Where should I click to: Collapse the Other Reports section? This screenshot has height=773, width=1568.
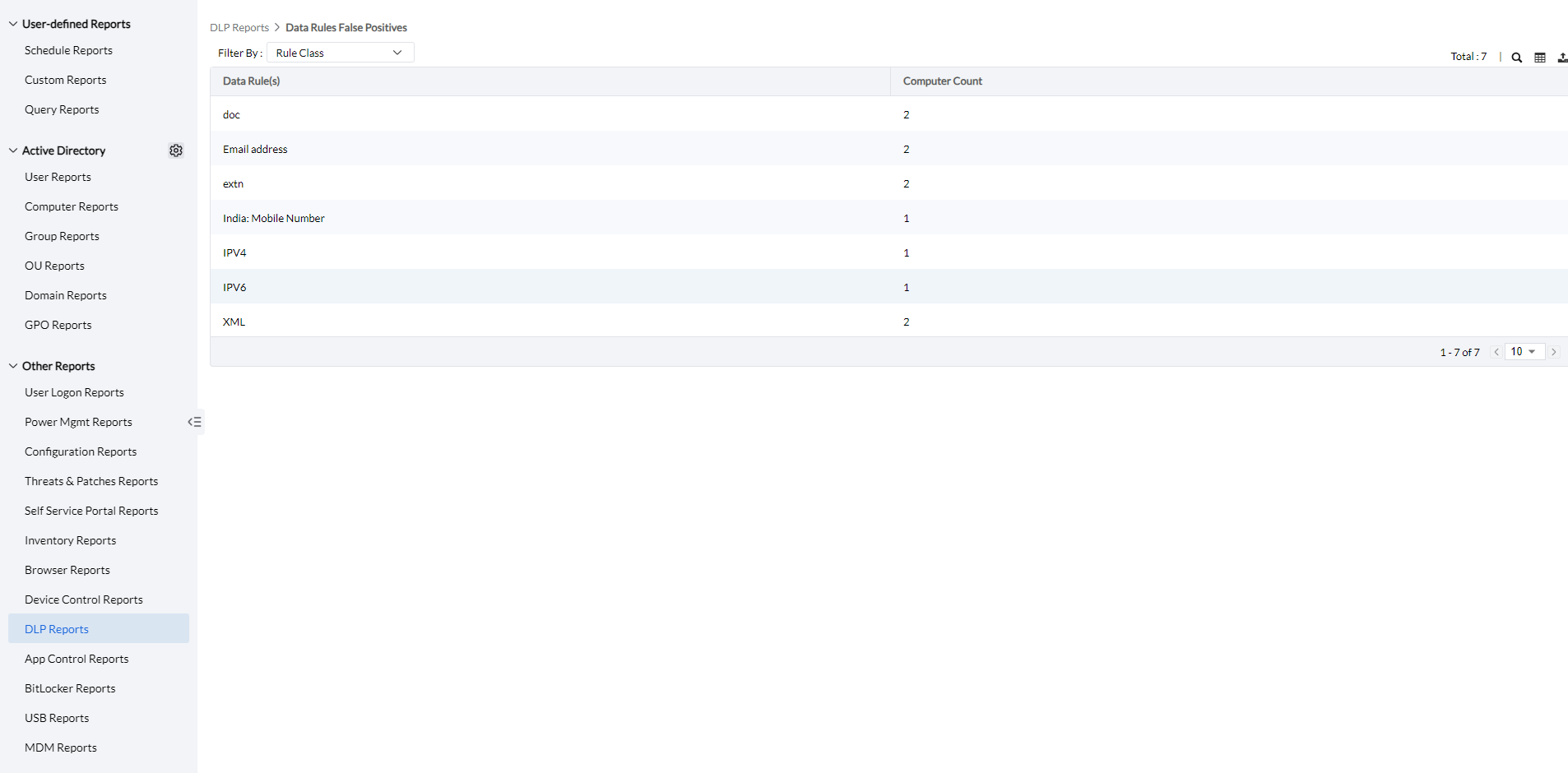[x=13, y=366]
